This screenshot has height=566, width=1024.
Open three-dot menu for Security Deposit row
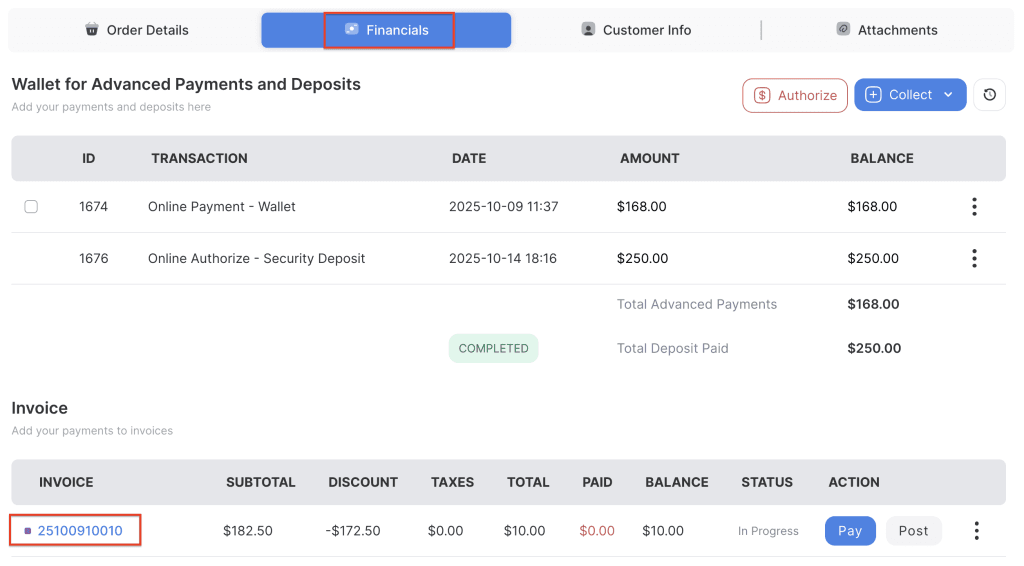click(974, 259)
